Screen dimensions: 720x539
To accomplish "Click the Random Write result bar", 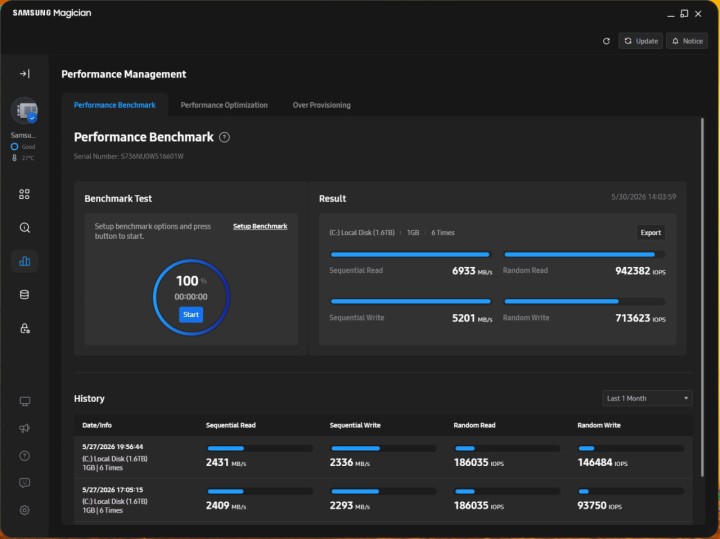I will (584, 302).
